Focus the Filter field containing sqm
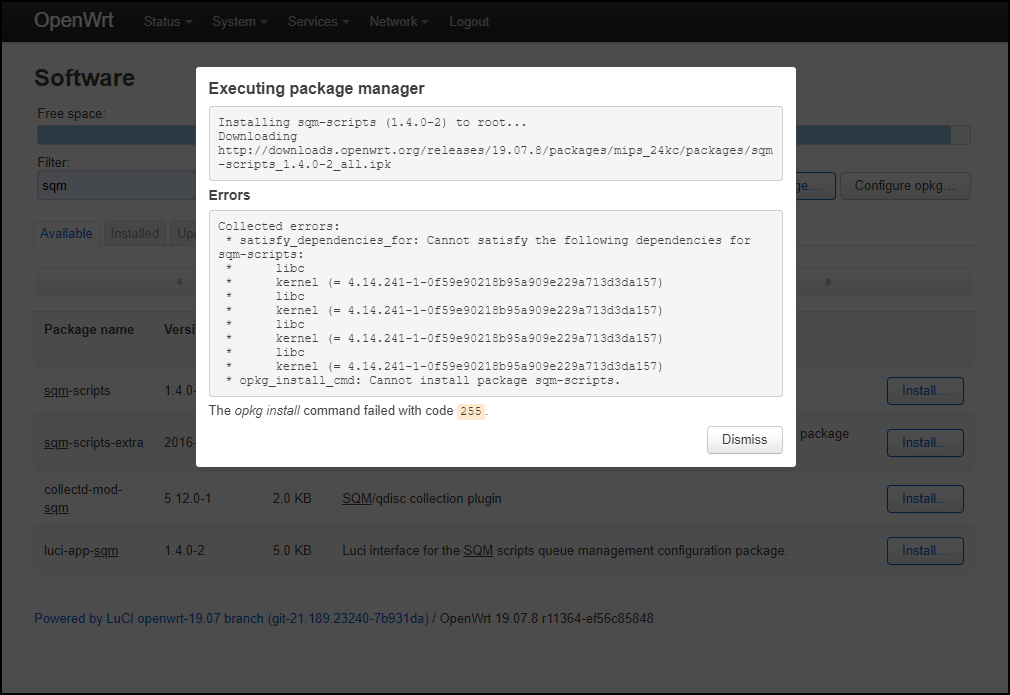The image size is (1010, 695). (x=115, y=185)
